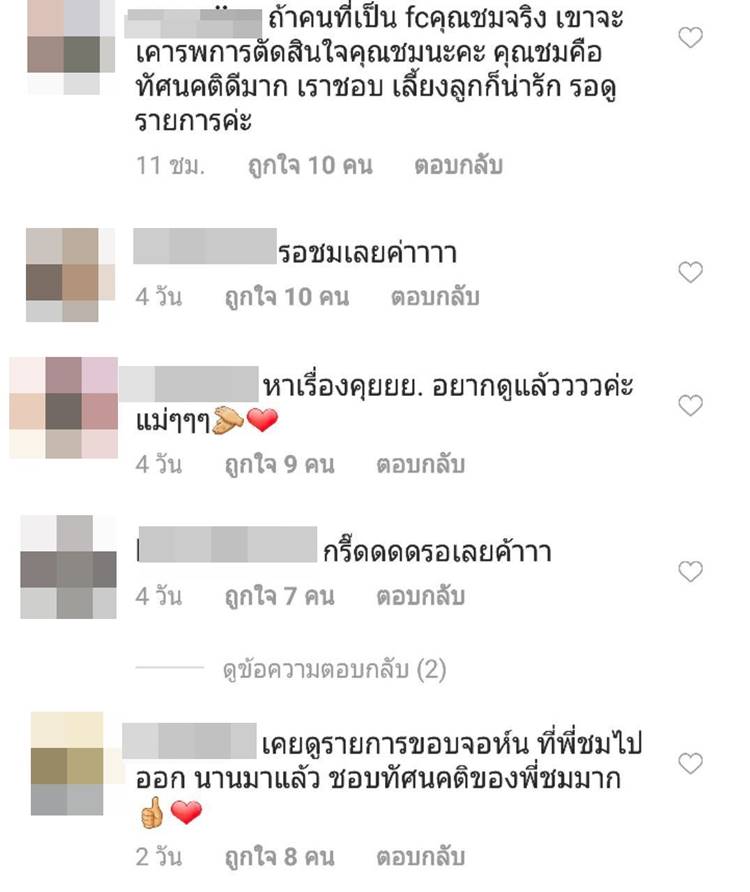Tap heart on 'รอชมเลยค่าาาา' comment

[690, 272]
